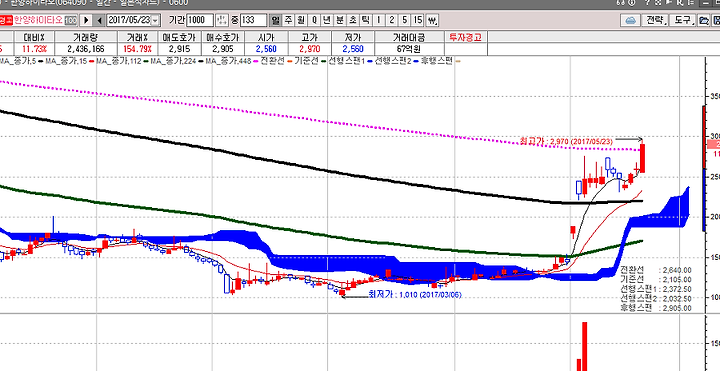Click the 2,915 ask price value
Image resolution: width=720 pixels, height=371 pixels.
[x=179, y=49]
